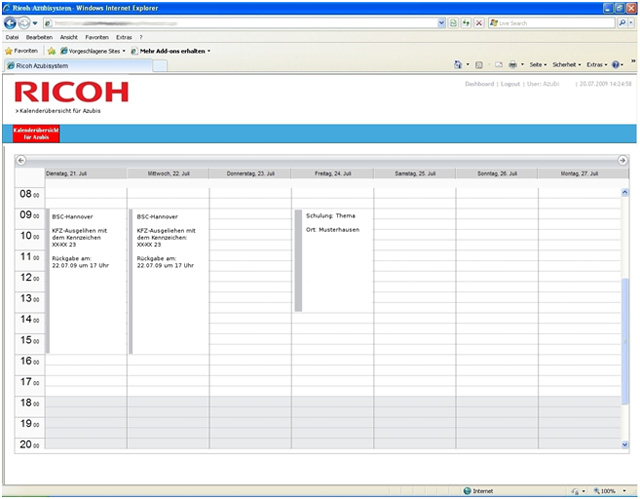Select the Kalenderübersicht für Azubis red tab

point(36,133)
